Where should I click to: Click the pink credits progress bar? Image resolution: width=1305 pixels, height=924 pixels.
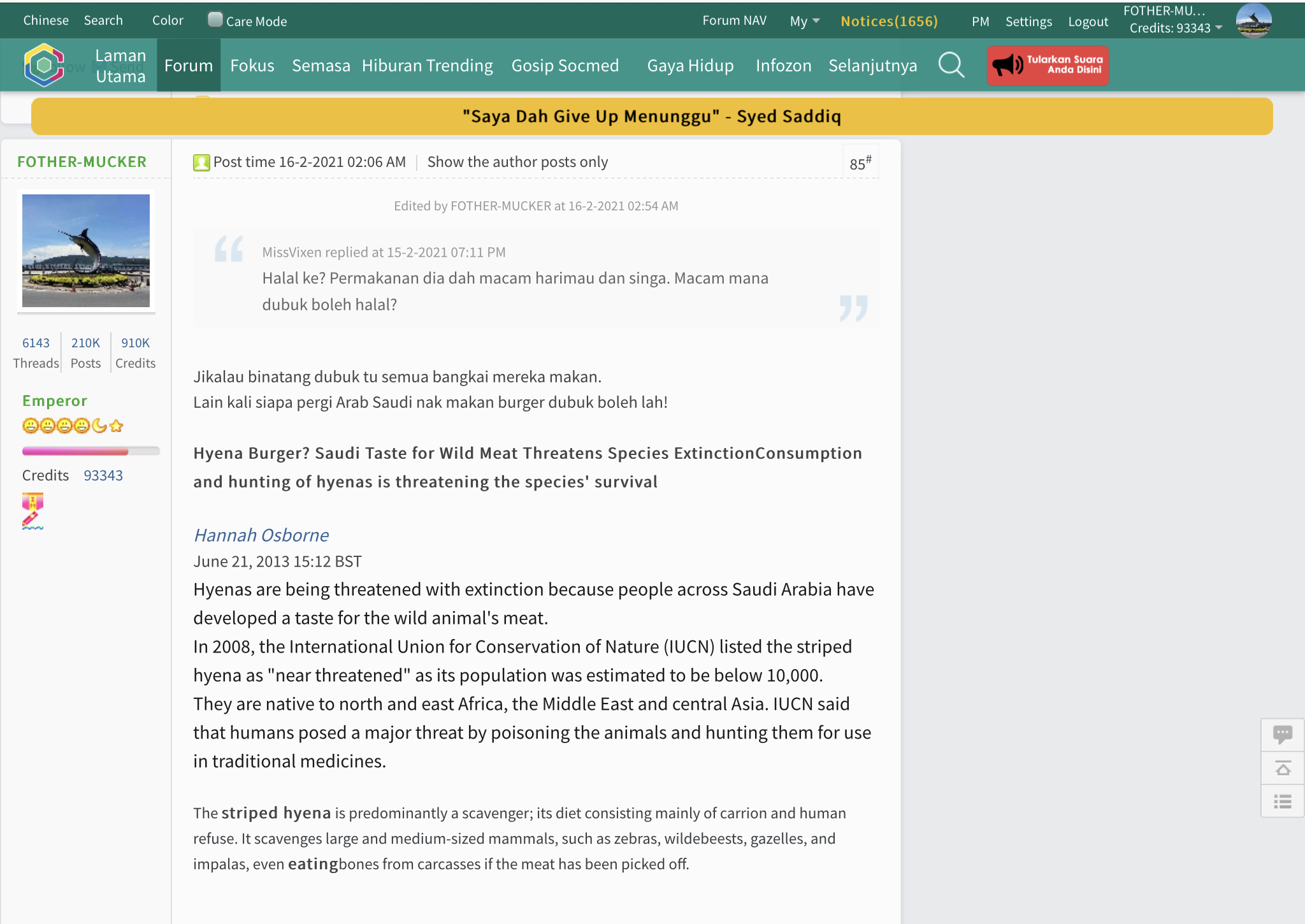[x=75, y=451]
